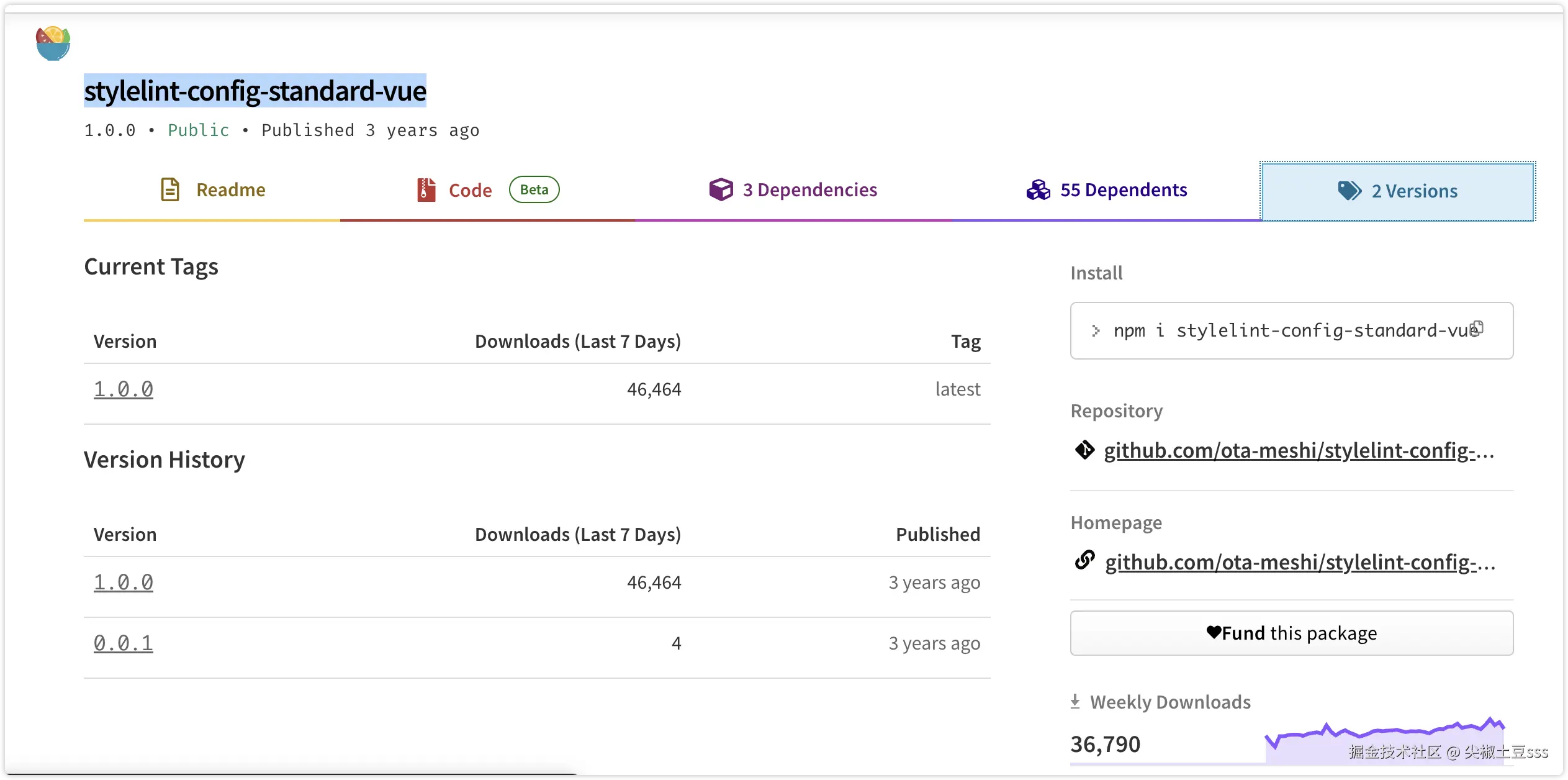Click the Dependents stacked cubes icon
Screen dimensions: 1568x780
click(x=1038, y=189)
